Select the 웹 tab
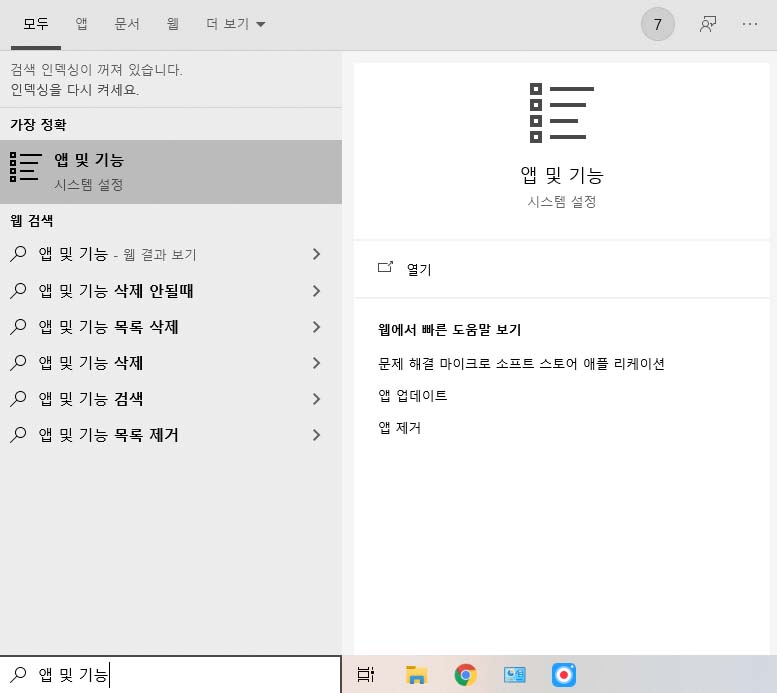Image resolution: width=777 pixels, height=693 pixels. coord(172,24)
